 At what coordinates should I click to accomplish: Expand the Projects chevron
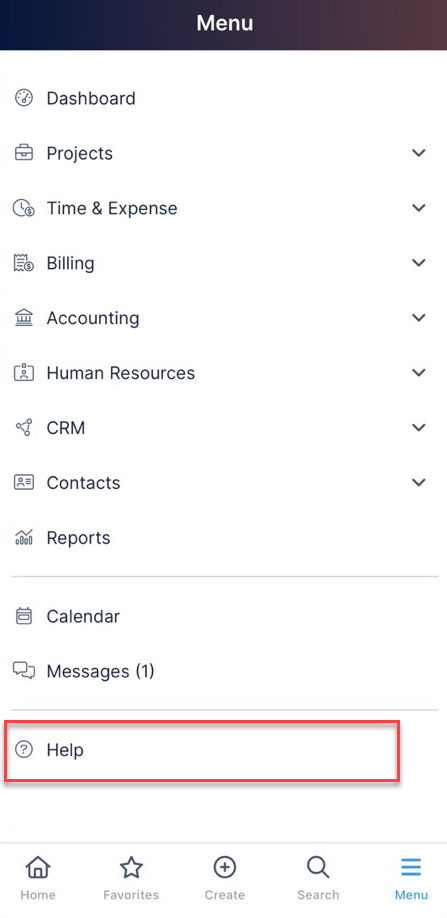(418, 153)
